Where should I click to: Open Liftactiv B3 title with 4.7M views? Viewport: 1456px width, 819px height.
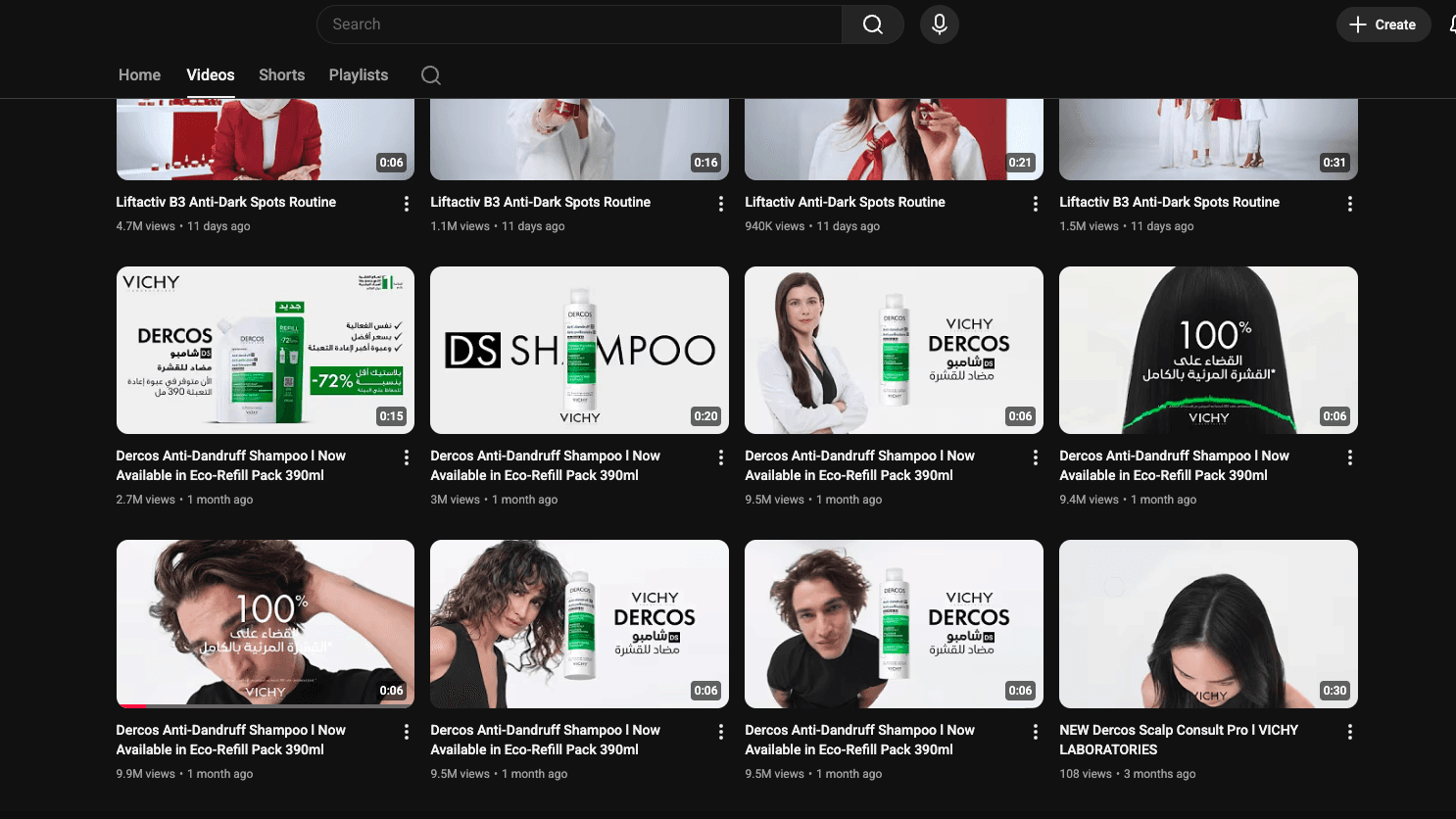pyautogui.click(x=226, y=202)
